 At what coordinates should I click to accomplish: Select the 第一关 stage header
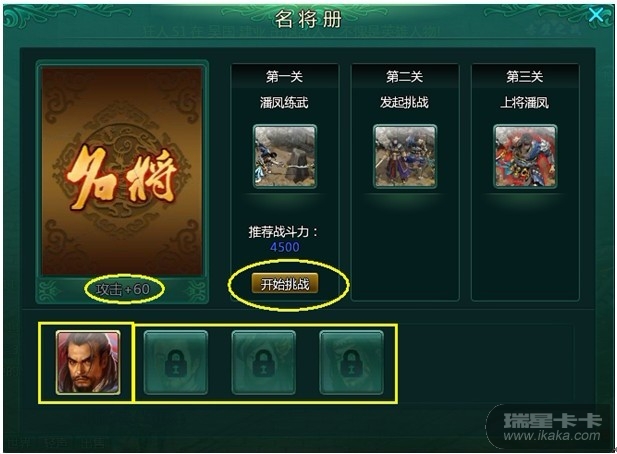[x=284, y=76]
